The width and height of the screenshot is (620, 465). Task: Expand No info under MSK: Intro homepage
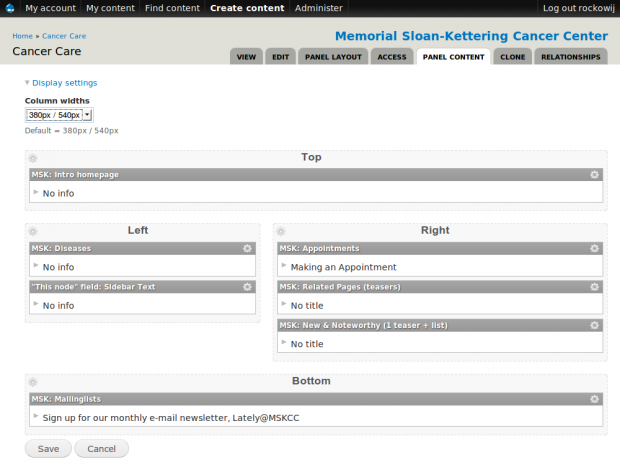(x=36, y=192)
